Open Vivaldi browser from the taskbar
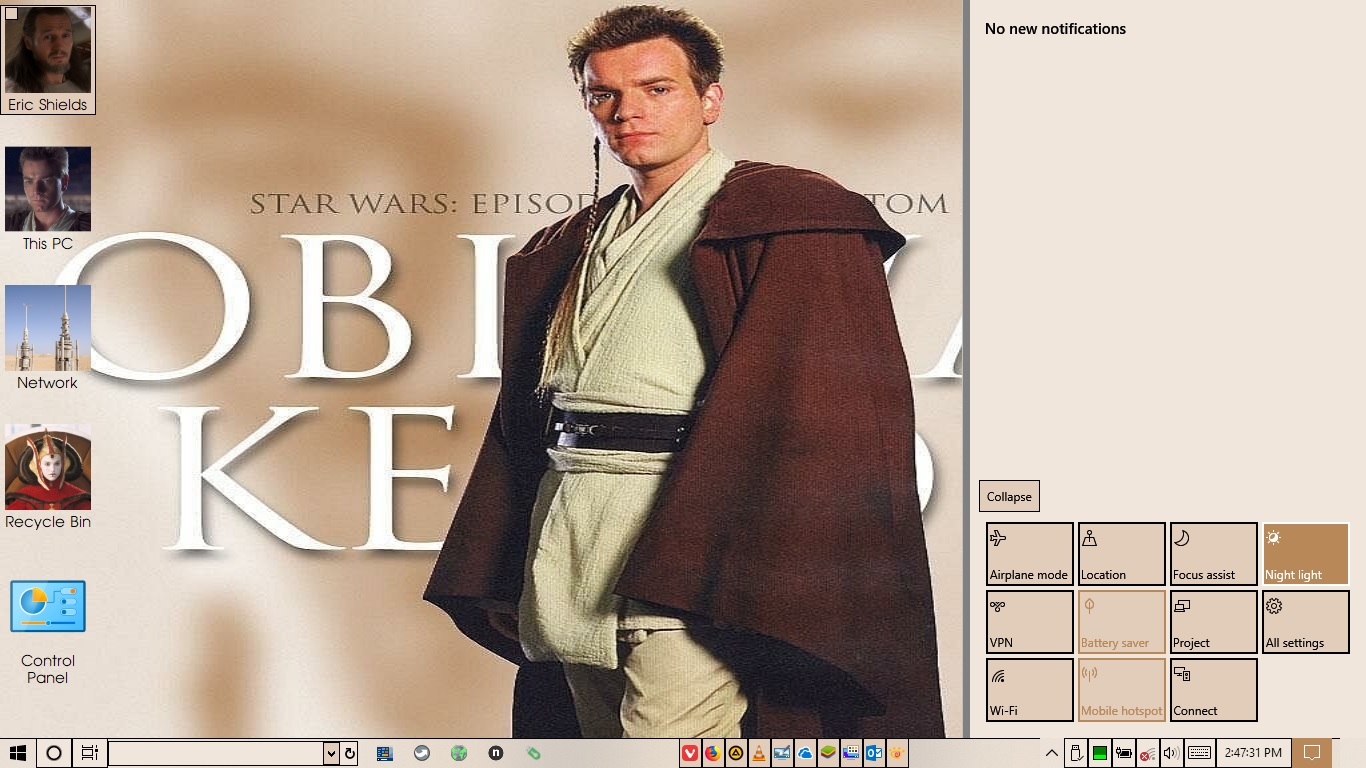Screen dimensions: 1366x768 pos(690,753)
